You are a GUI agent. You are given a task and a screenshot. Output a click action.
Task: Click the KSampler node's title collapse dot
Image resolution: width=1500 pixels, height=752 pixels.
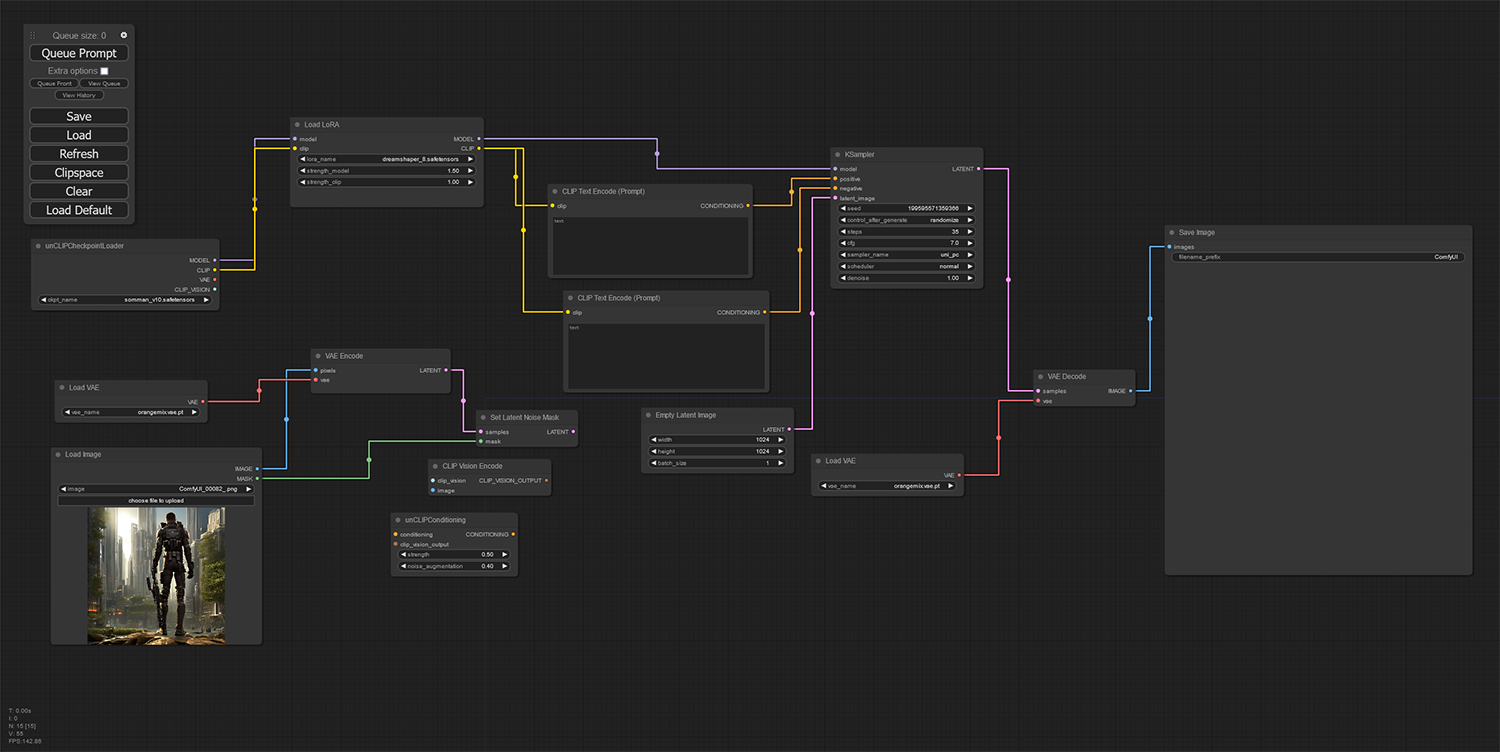[x=837, y=155]
